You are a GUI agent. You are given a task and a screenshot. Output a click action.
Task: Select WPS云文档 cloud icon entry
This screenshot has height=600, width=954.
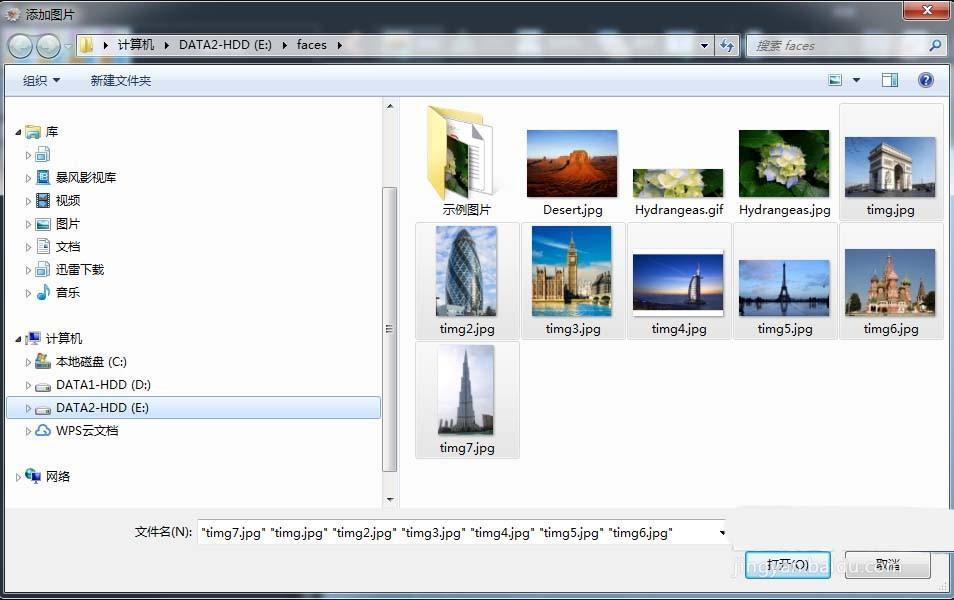(43, 431)
